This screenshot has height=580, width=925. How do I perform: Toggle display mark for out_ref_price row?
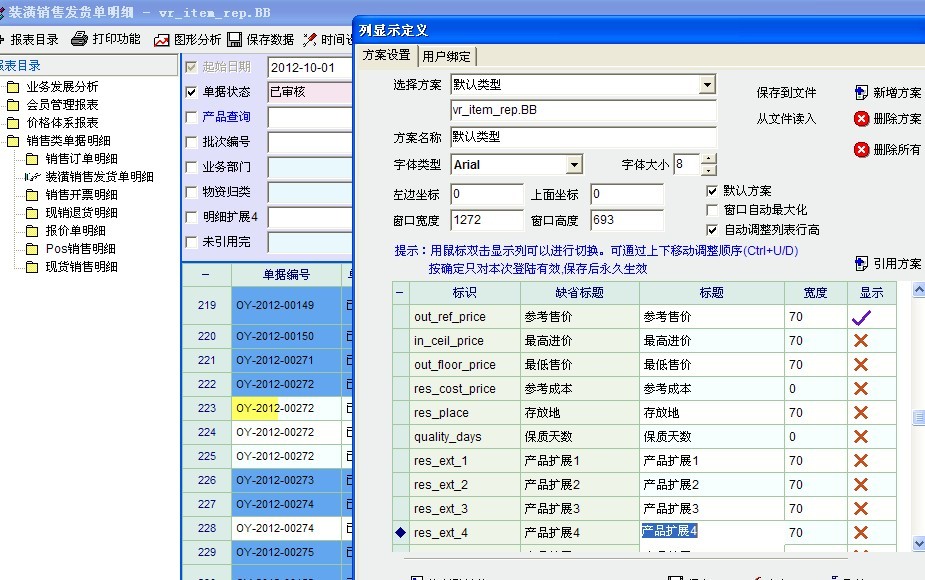(x=860, y=317)
